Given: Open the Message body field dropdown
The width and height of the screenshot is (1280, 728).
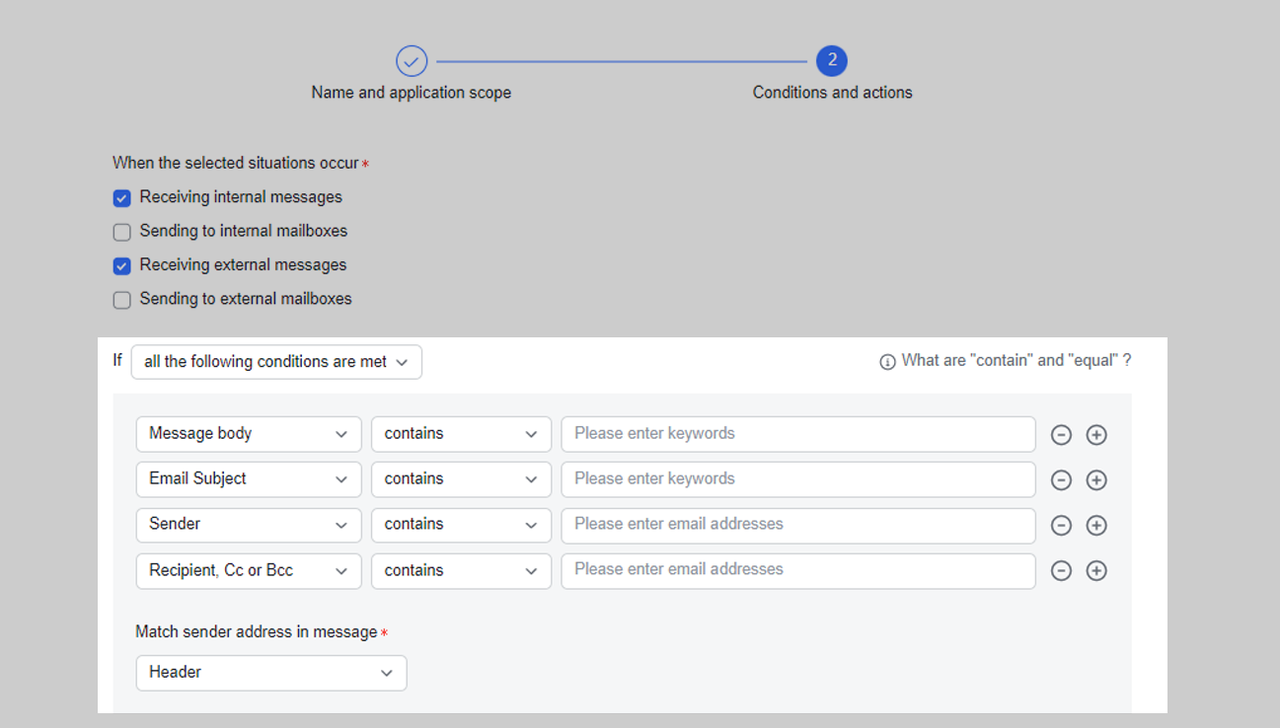Looking at the screenshot, I should click(248, 434).
